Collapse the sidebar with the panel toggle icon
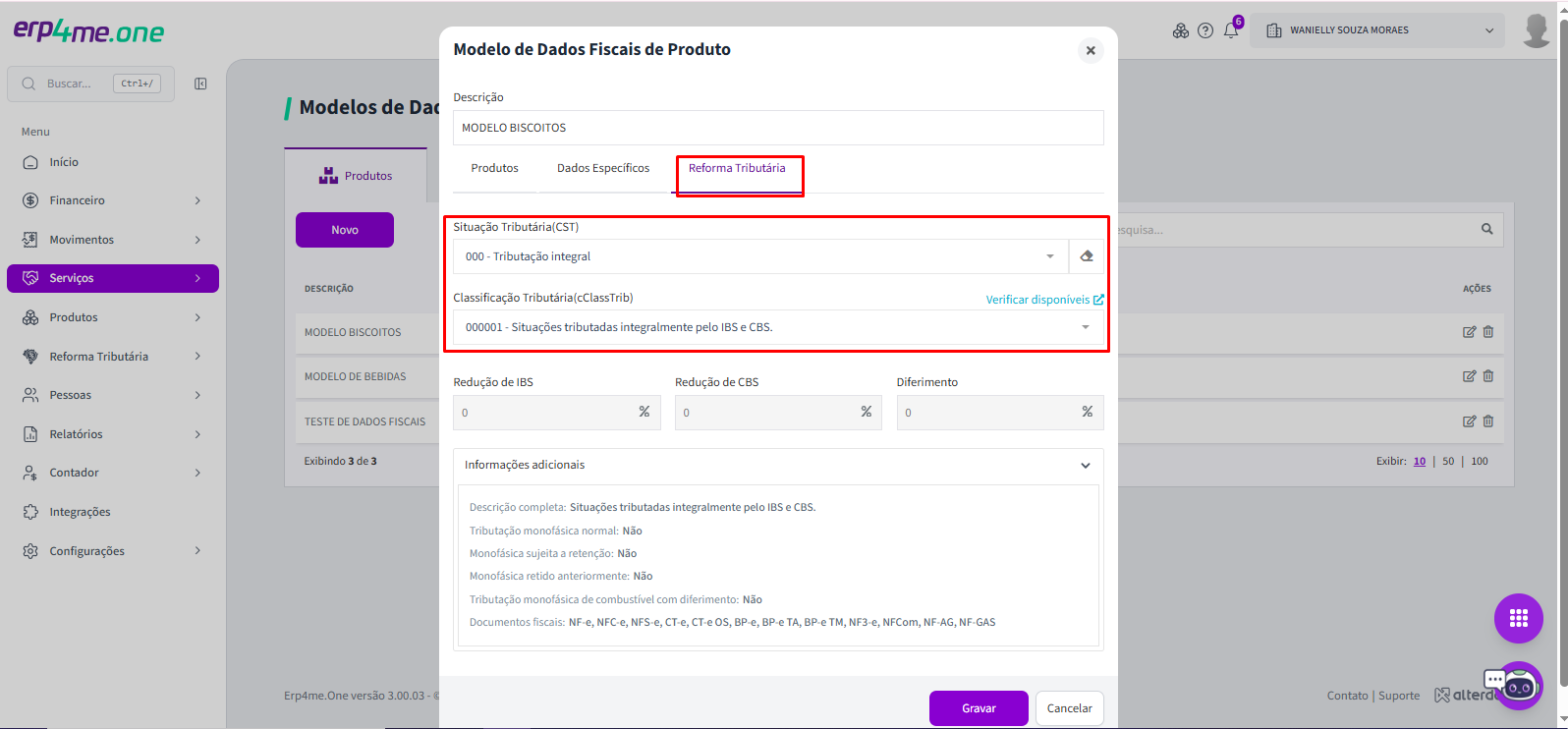Image resolution: width=1568 pixels, height=729 pixels. click(200, 84)
